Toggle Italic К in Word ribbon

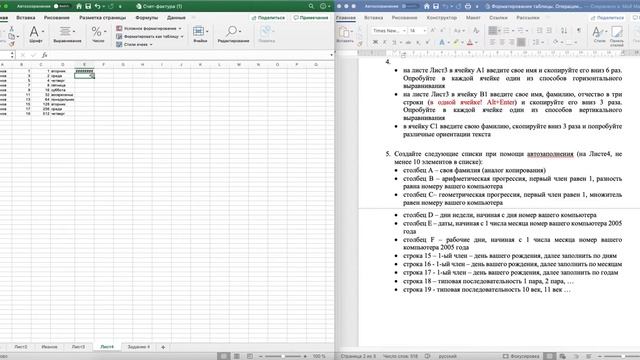[384, 42]
